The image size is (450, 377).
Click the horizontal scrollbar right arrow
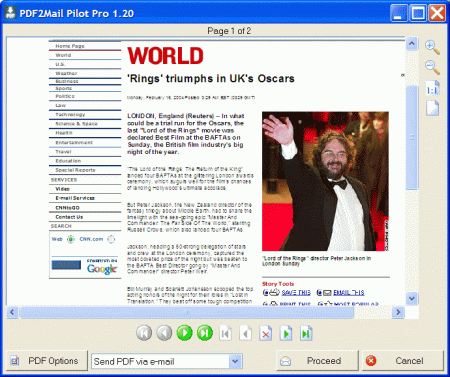point(398,312)
